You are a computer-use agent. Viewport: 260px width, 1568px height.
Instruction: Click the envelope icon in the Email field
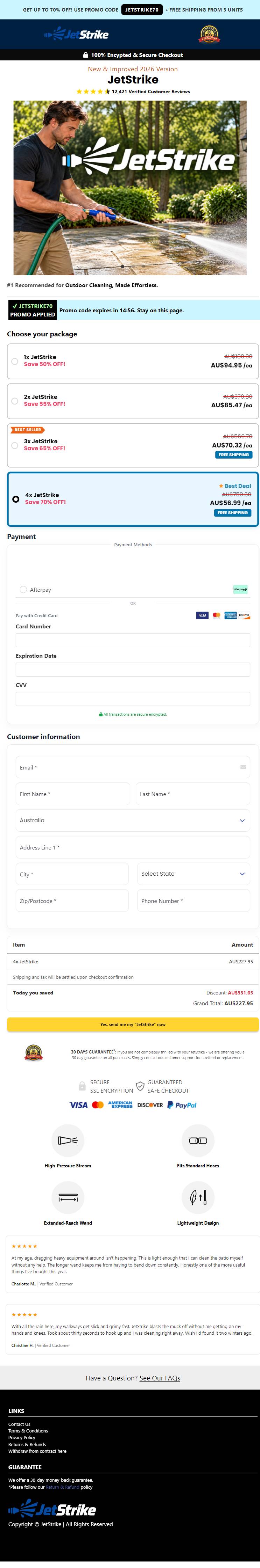point(243,767)
